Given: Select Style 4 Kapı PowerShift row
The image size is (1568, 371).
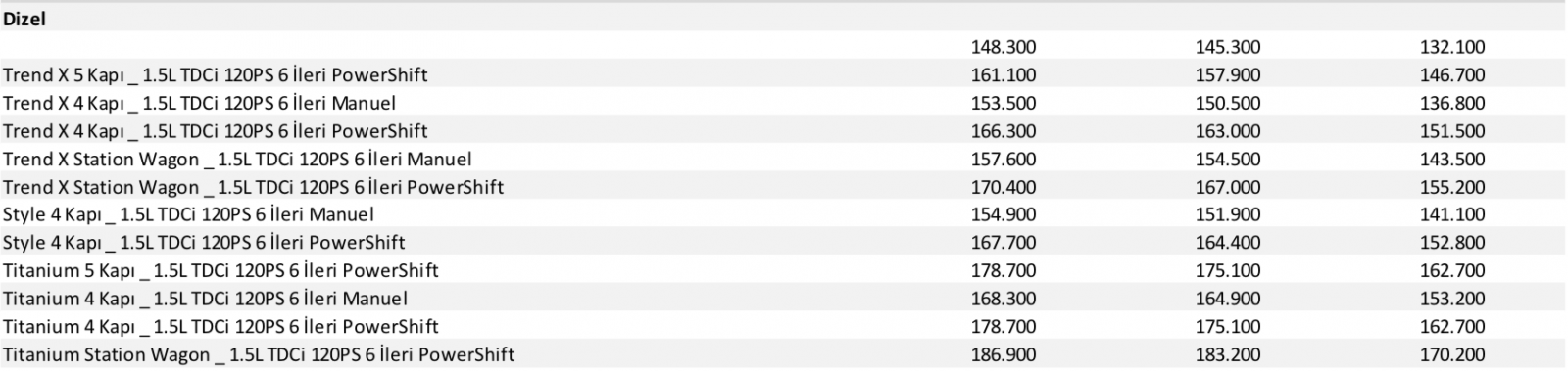Looking at the screenshot, I should coord(784,242).
